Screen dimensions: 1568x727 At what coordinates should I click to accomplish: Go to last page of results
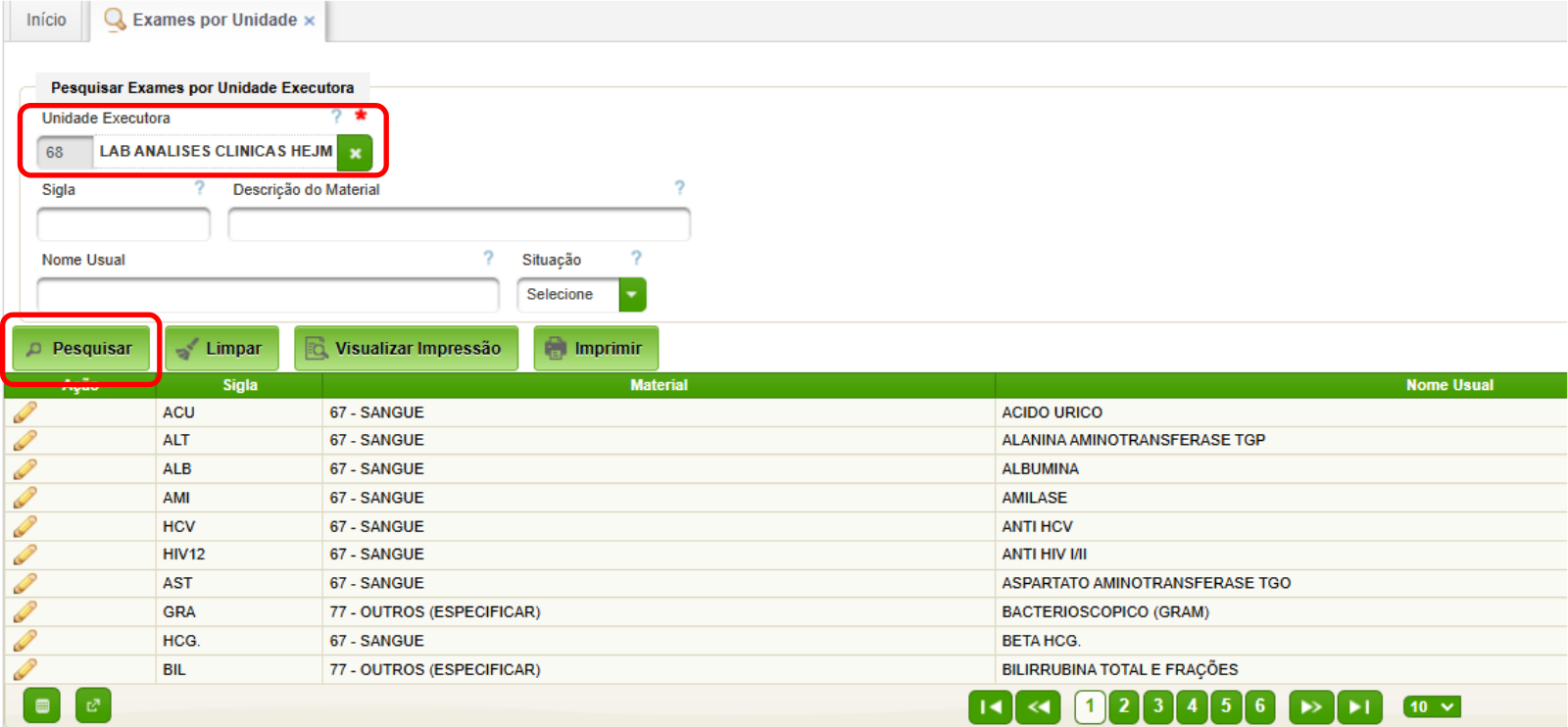(x=1359, y=707)
